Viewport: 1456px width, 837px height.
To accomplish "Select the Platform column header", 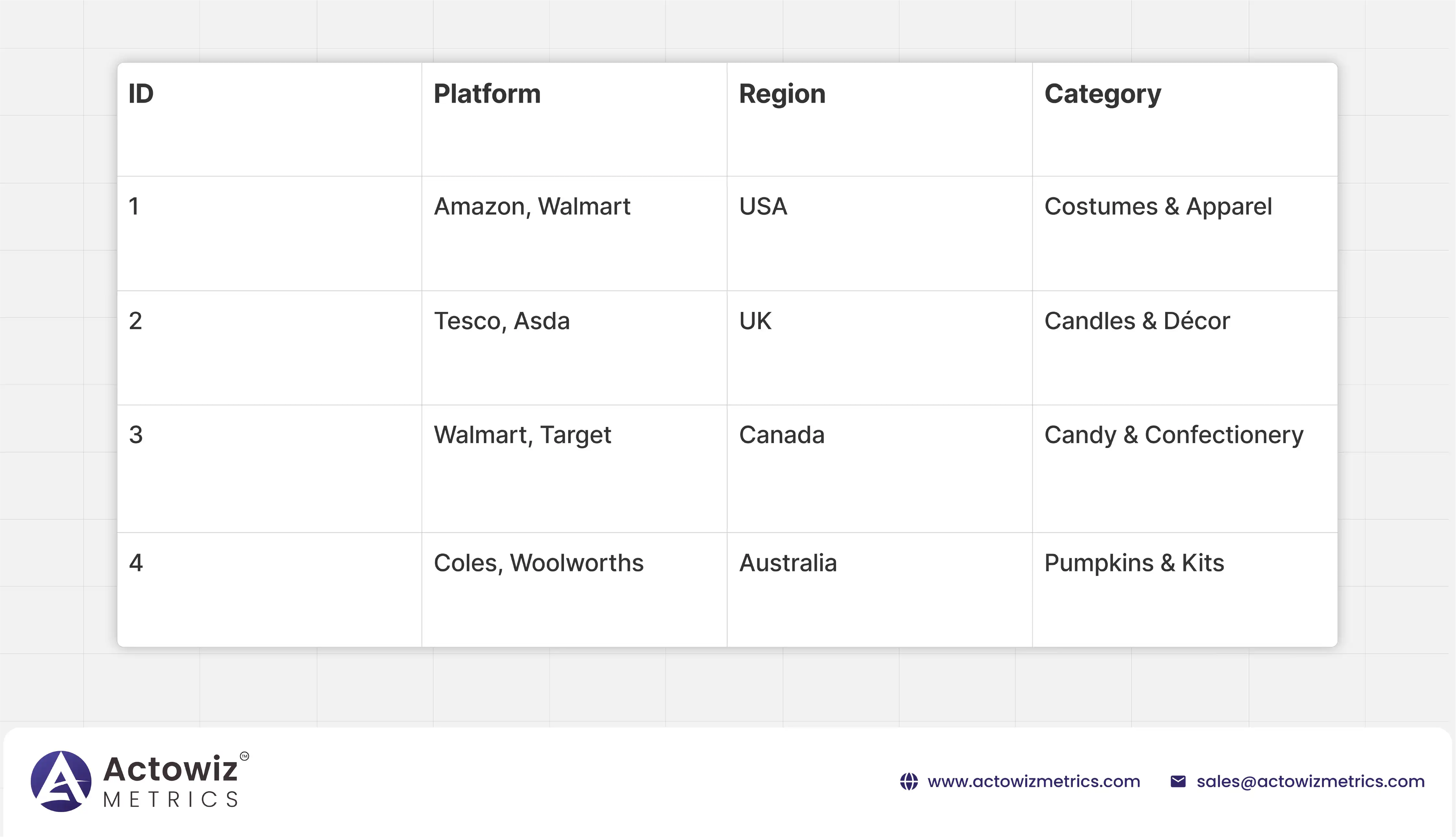I will point(487,94).
